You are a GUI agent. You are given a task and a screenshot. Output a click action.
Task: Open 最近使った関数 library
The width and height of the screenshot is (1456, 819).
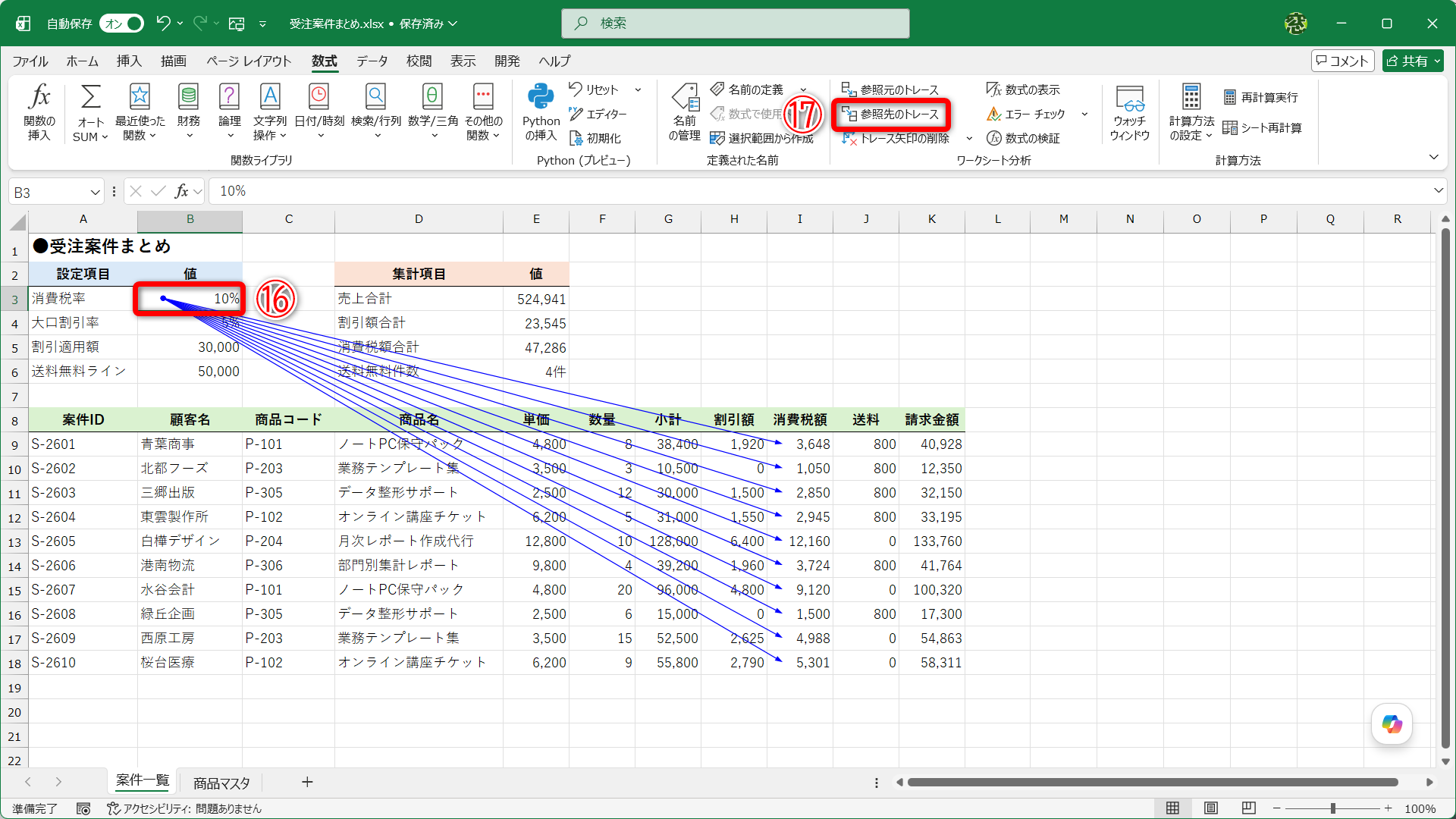pos(140,112)
